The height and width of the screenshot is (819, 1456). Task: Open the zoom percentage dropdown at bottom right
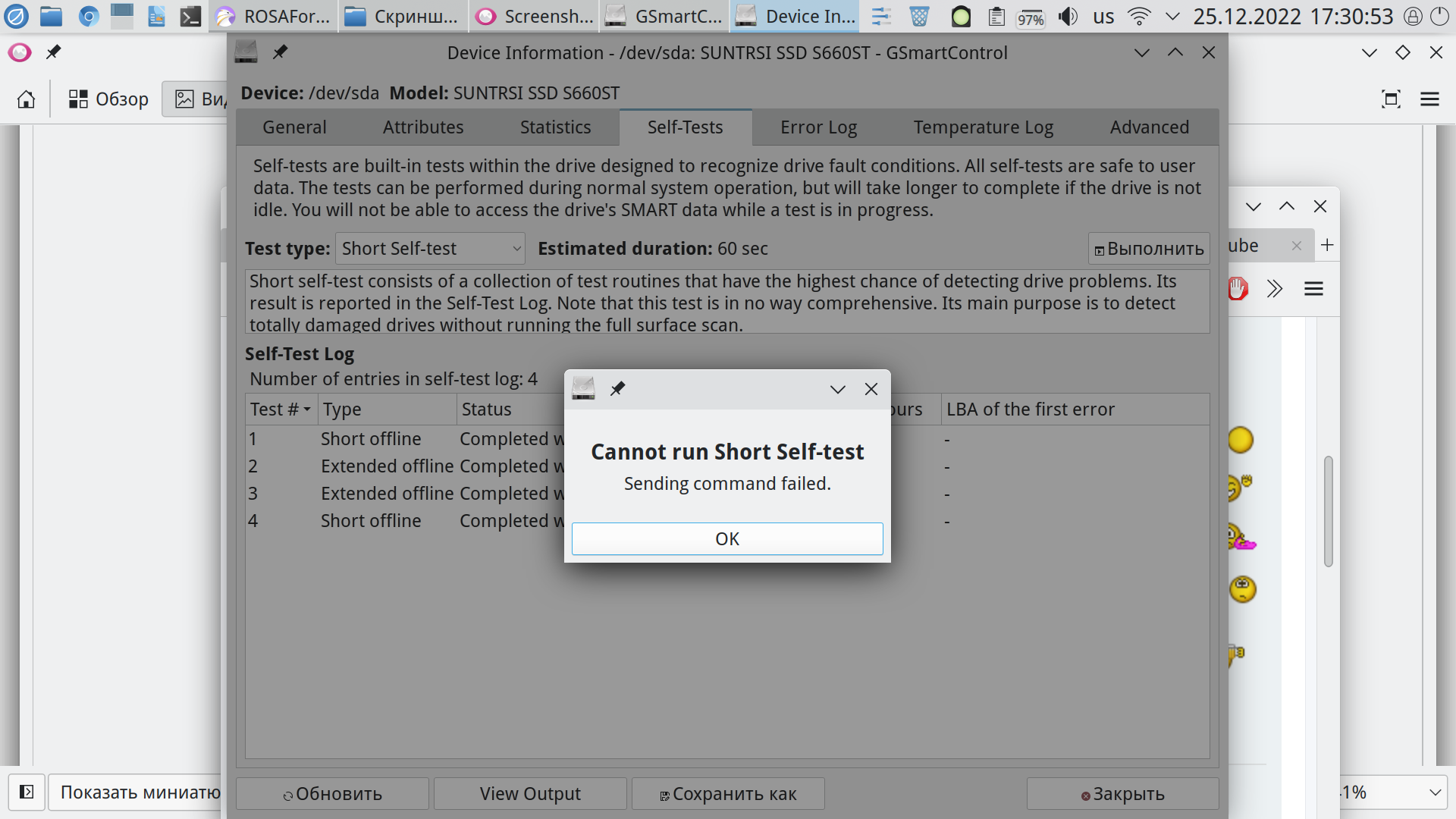(1435, 792)
